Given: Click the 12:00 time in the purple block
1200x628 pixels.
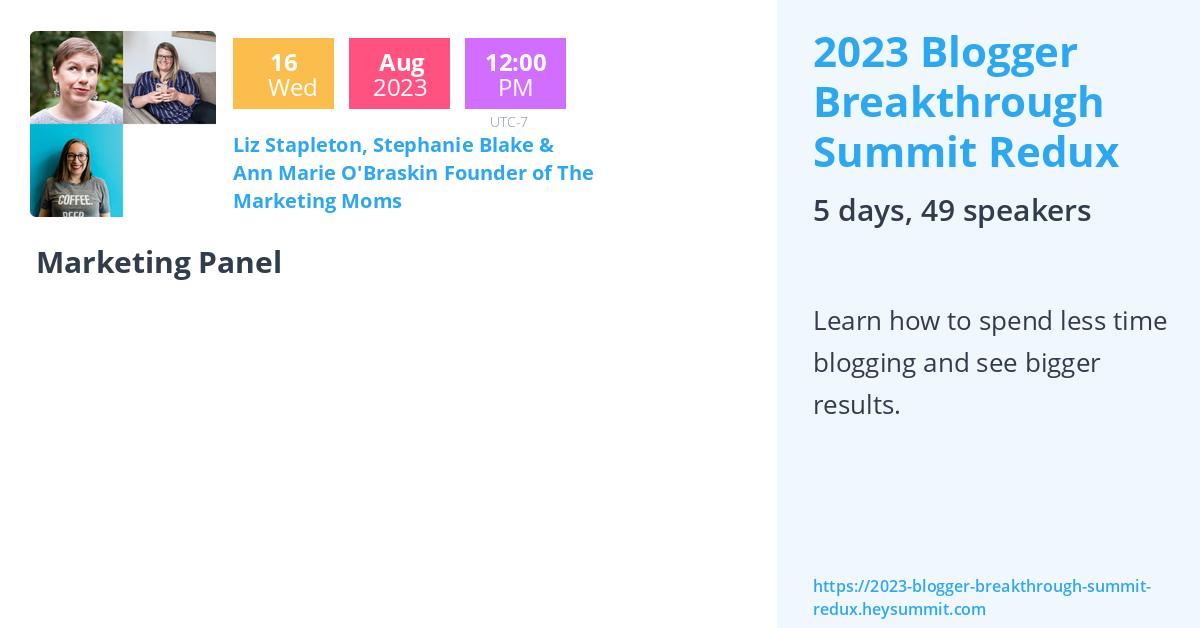Looking at the screenshot, I should 515,62.
